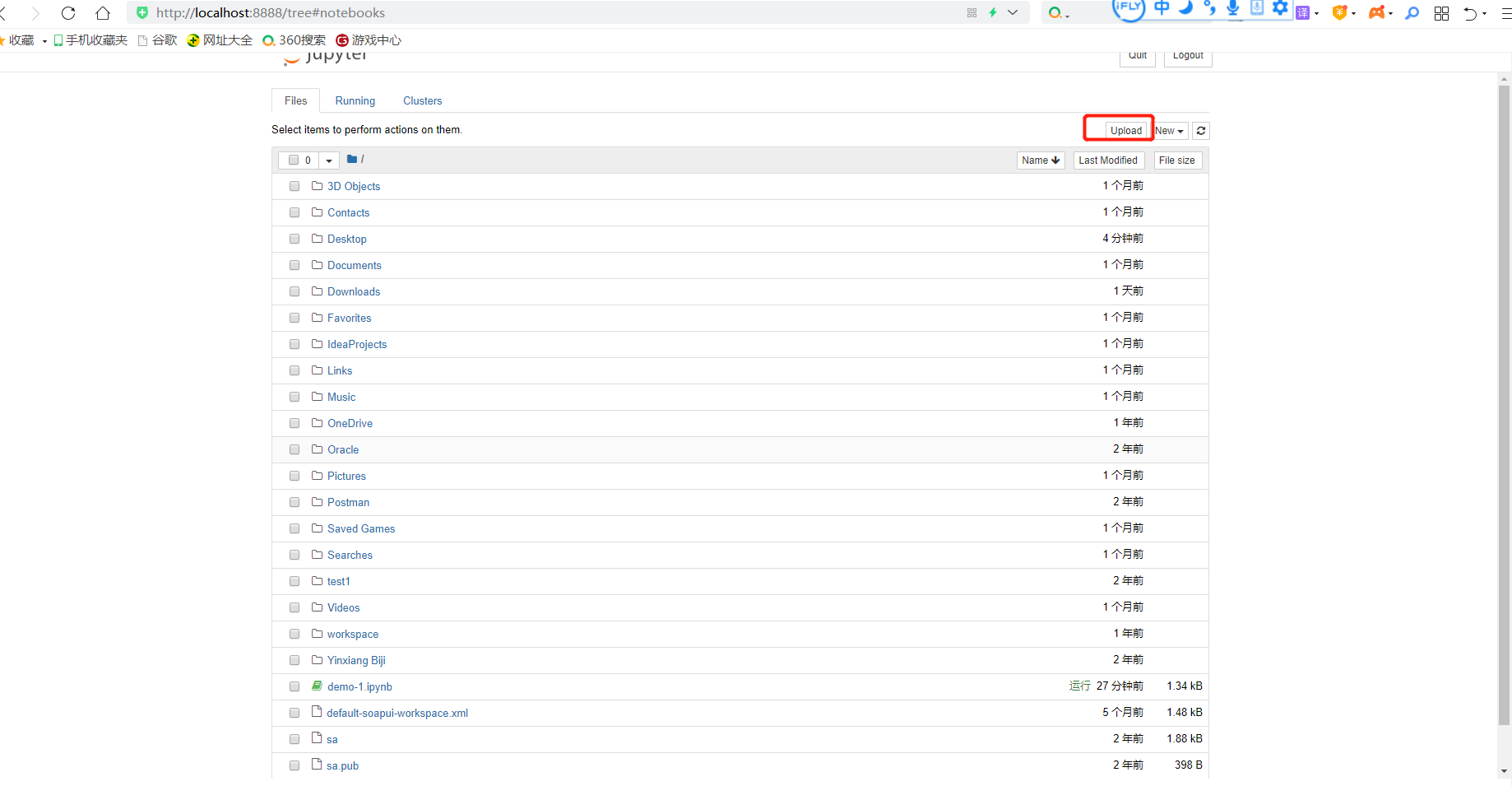Click the page vertical scrollbar thumb

tap(1504, 405)
